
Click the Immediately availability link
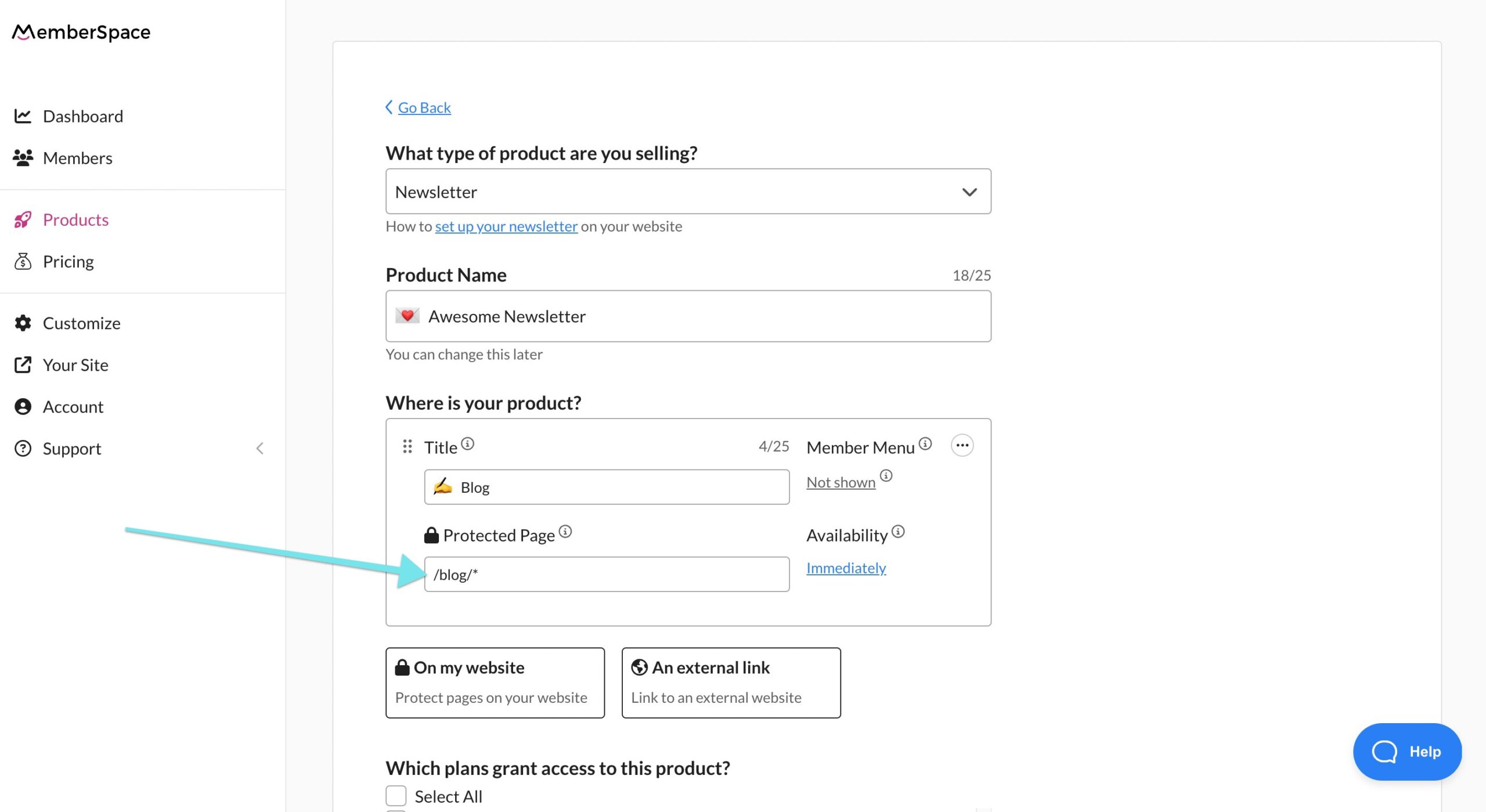(x=846, y=568)
